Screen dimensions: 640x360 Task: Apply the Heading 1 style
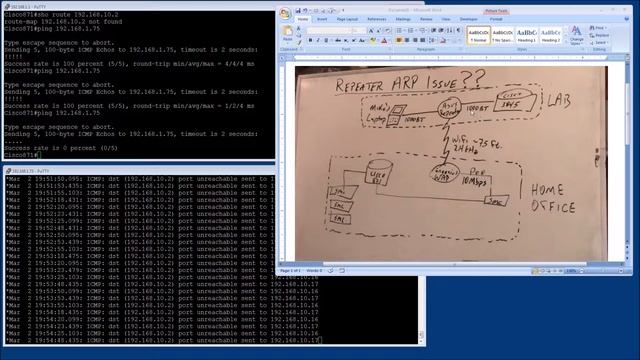[x=527, y=35]
